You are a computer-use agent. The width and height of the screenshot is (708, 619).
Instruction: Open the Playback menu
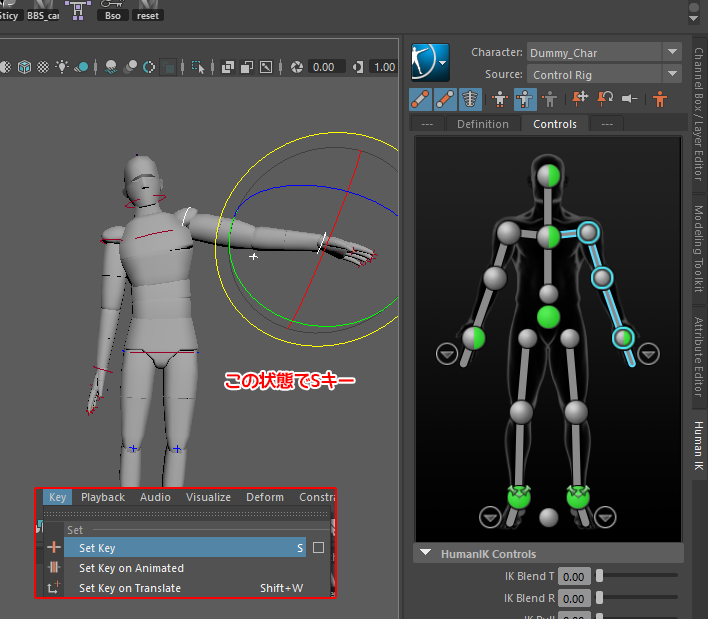(103, 497)
